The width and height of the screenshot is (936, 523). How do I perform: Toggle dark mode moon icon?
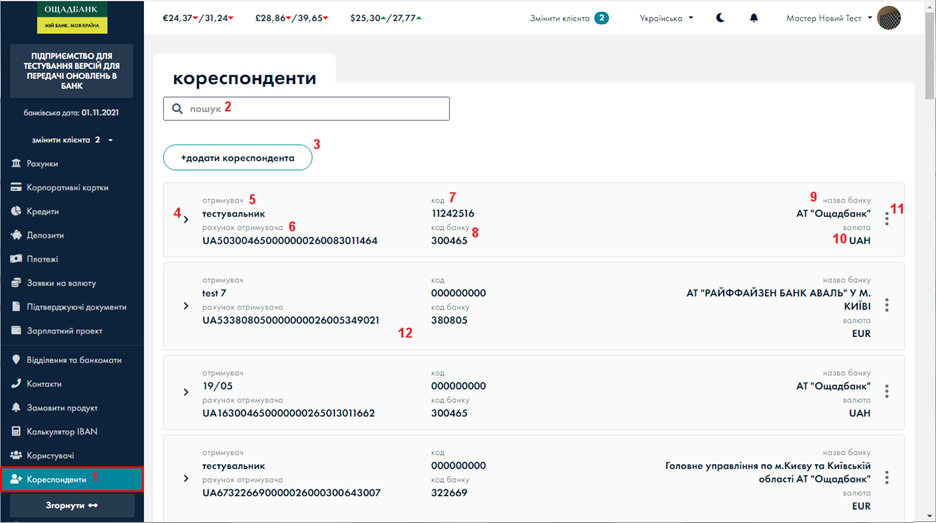click(x=722, y=18)
